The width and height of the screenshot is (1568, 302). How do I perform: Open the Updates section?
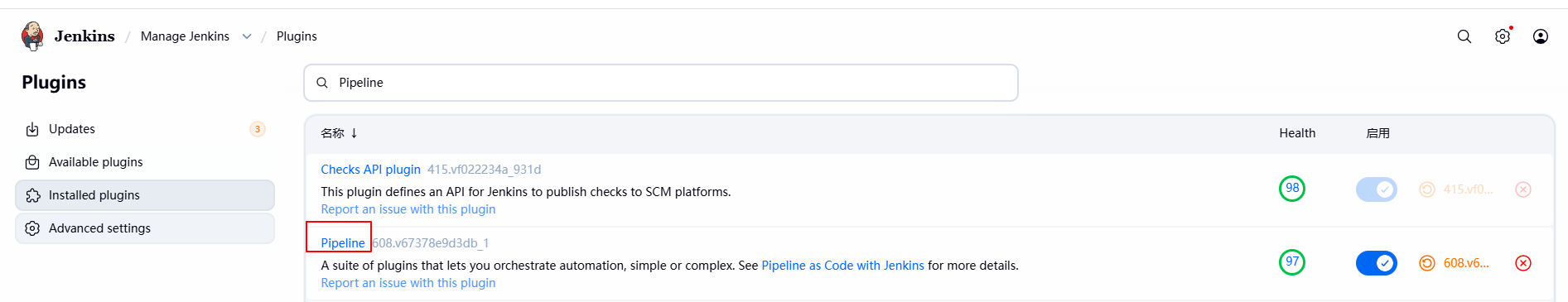(x=145, y=129)
